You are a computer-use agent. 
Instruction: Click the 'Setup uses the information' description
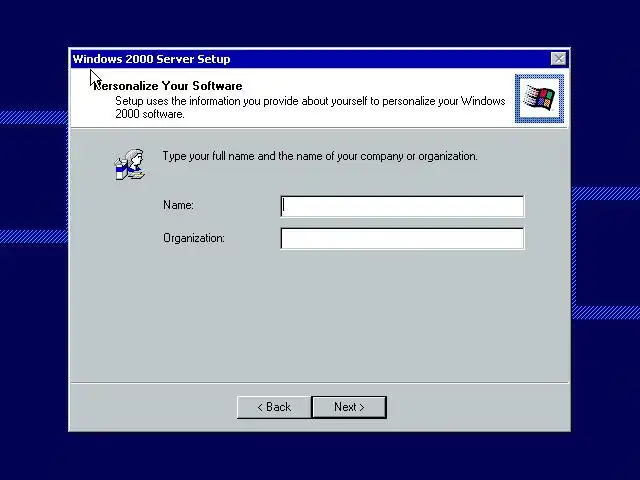(x=310, y=107)
